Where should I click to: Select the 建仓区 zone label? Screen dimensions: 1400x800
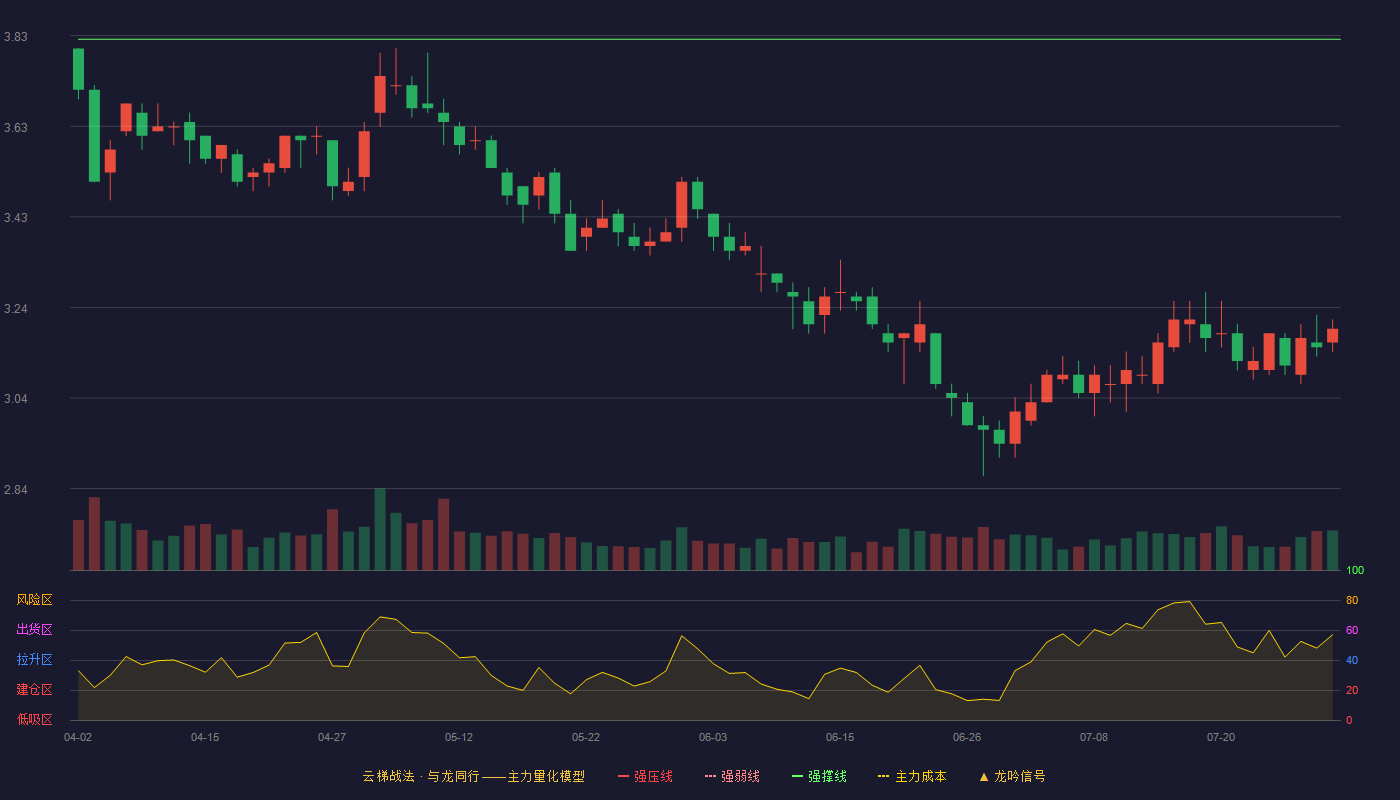click(34, 690)
